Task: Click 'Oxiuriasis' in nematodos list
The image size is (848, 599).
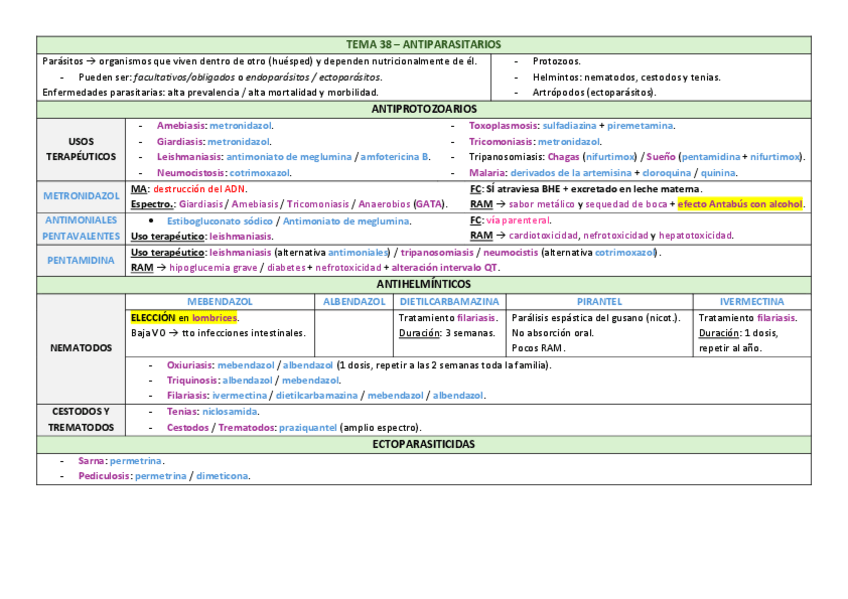Action: [190, 365]
